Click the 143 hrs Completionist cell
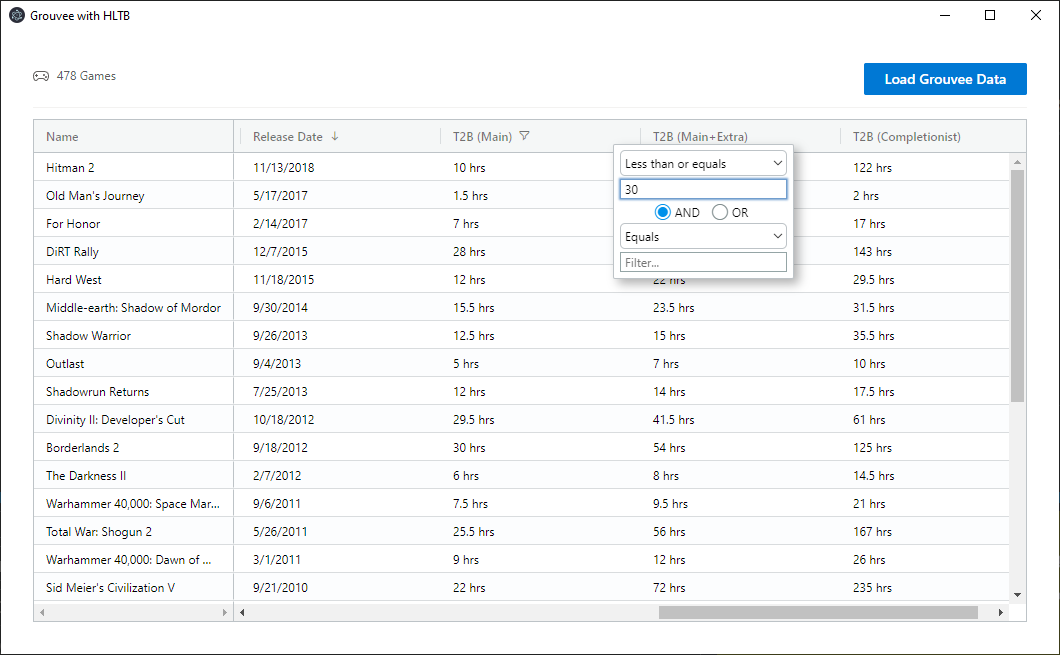Viewport: 1060px width, 655px height. (x=872, y=251)
